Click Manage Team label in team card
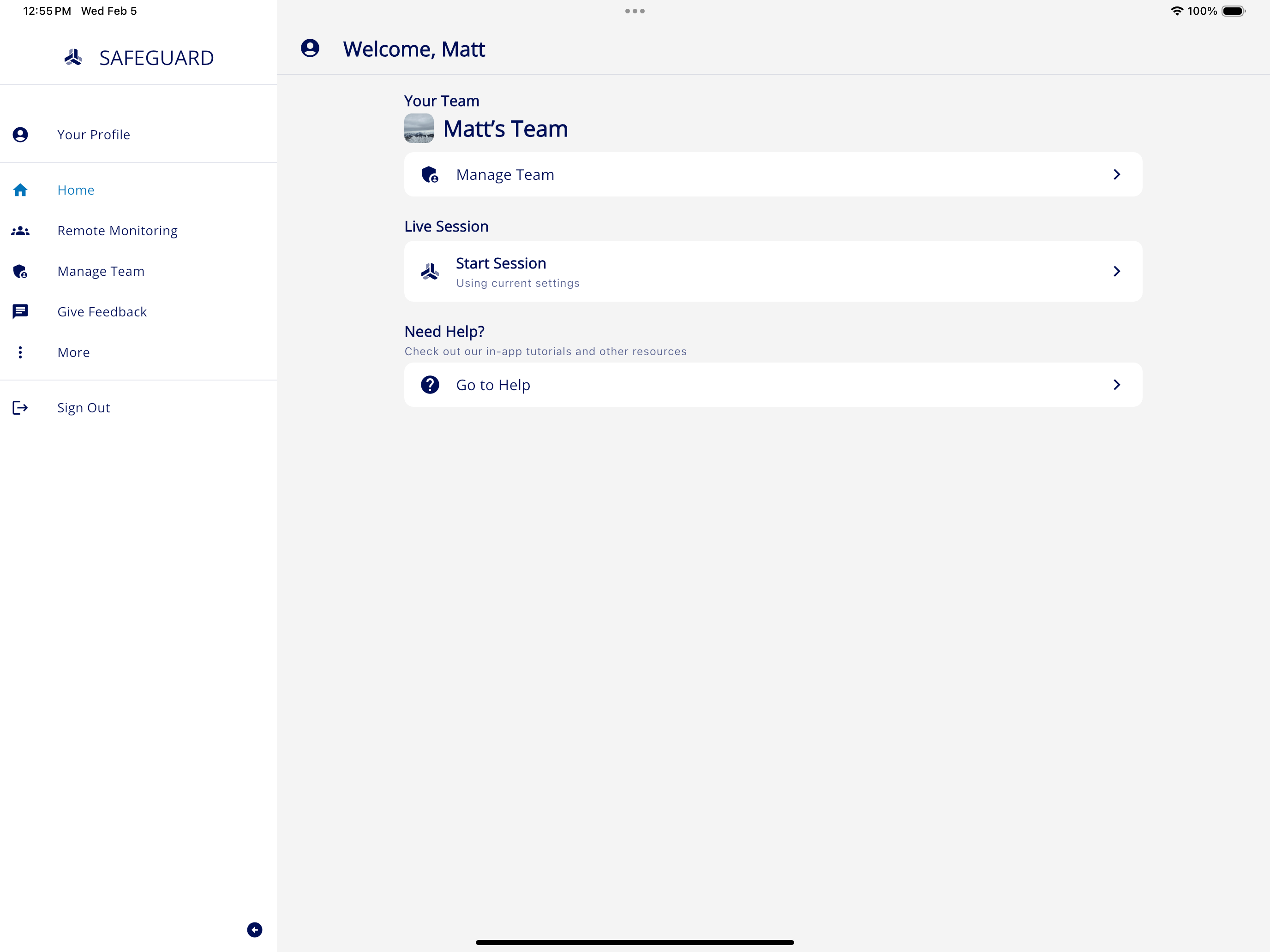1270x952 pixels. coord(505,175)
